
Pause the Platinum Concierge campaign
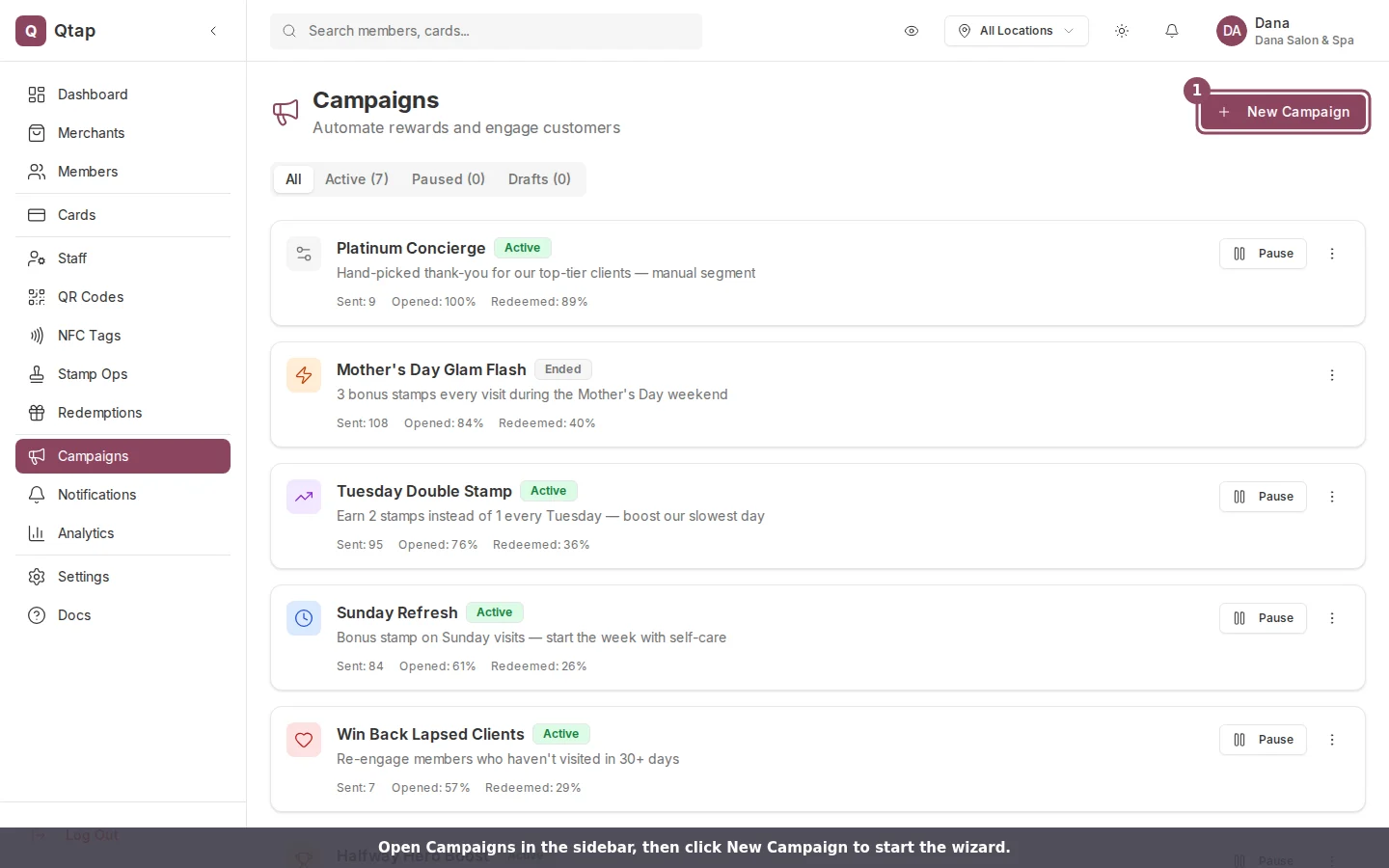point(1263,254)
